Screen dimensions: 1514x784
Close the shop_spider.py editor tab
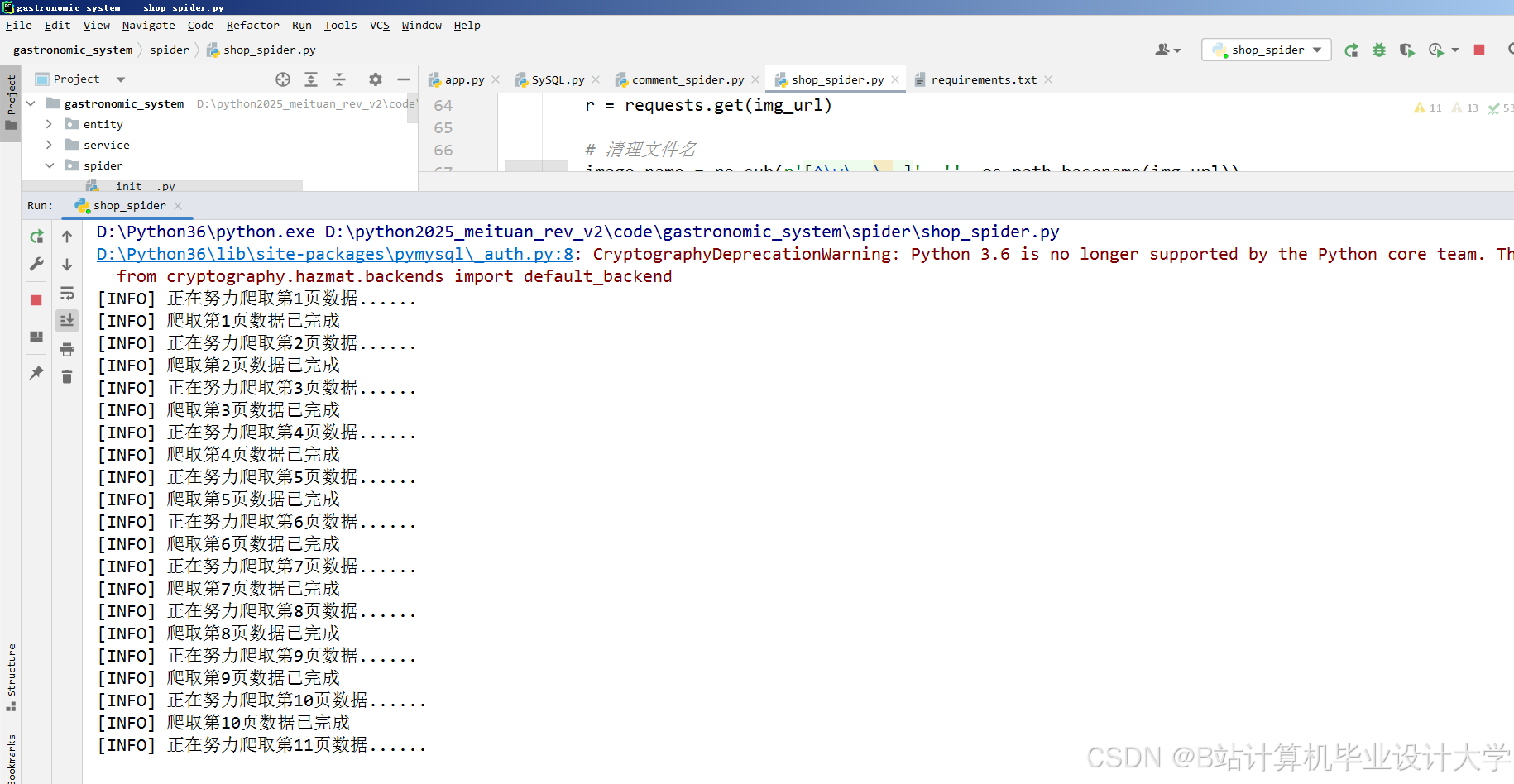895,79
